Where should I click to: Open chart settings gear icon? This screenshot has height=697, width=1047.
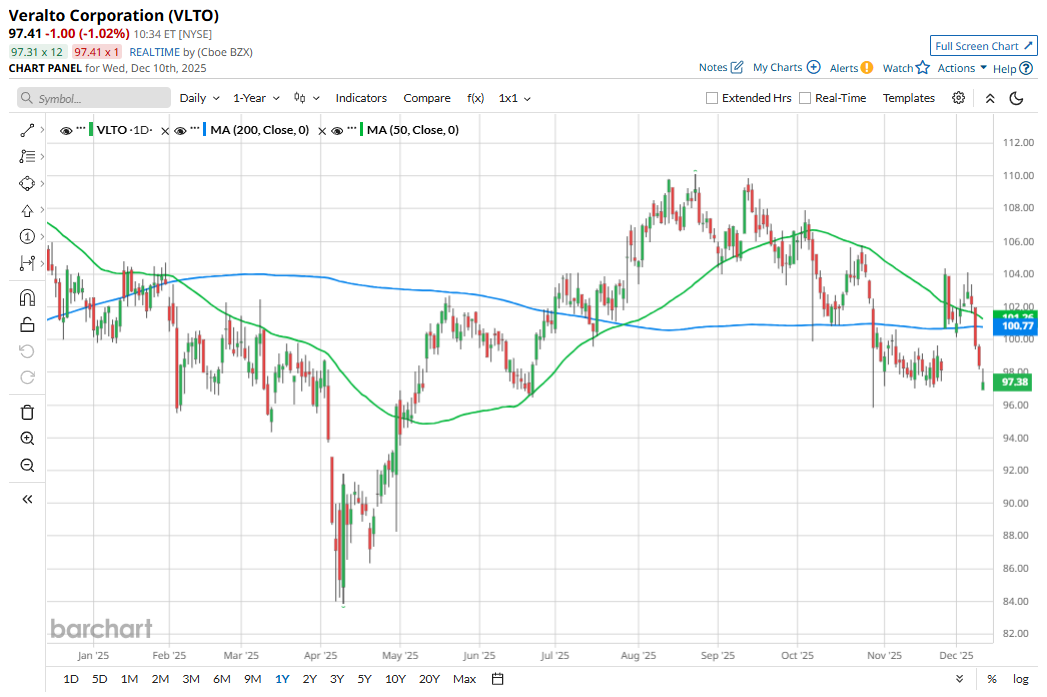(958, 98)
